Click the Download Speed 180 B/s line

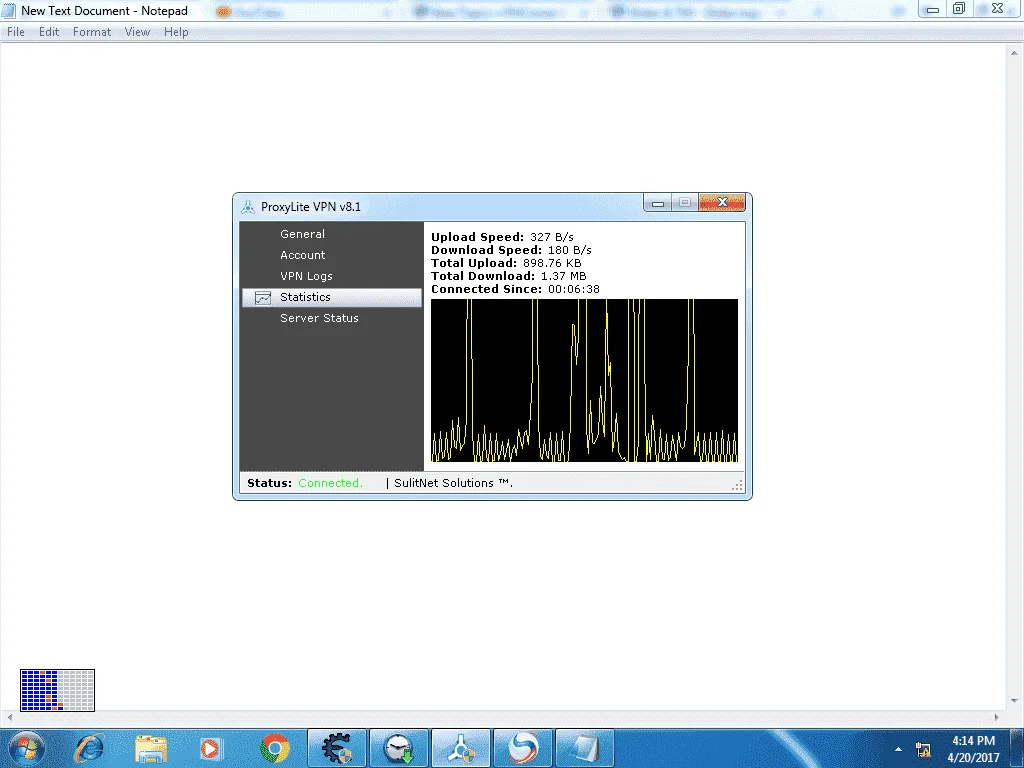pyautogui.click(x=511, y=250)
